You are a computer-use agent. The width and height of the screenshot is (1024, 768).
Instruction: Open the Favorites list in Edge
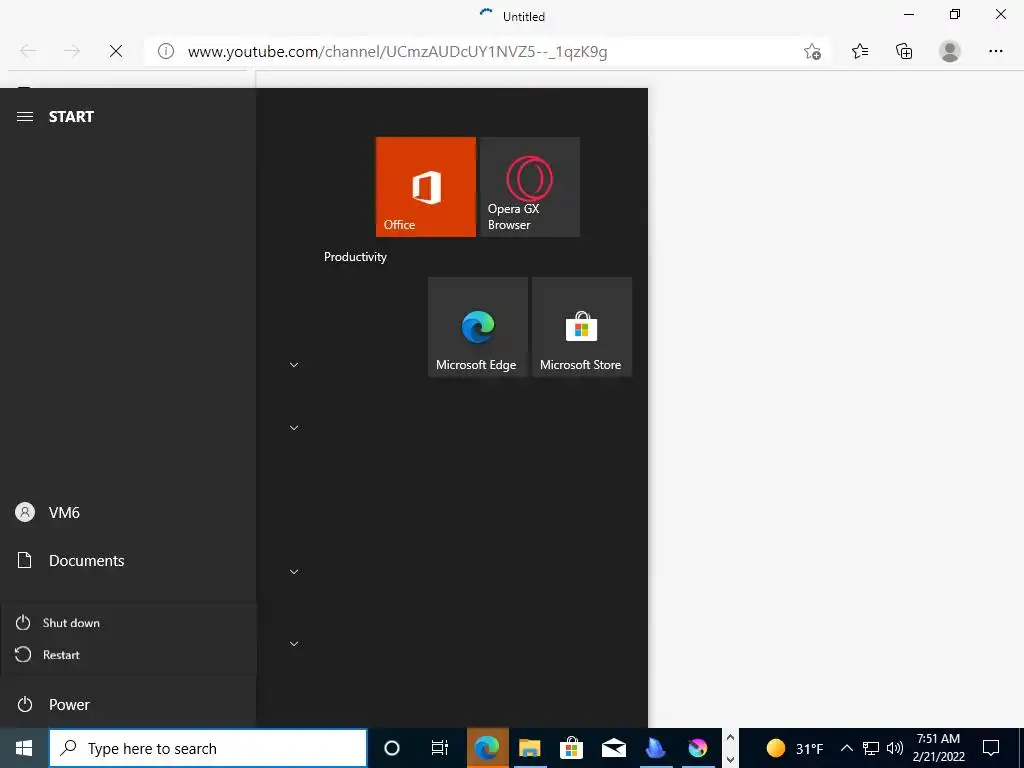(860, 51)
